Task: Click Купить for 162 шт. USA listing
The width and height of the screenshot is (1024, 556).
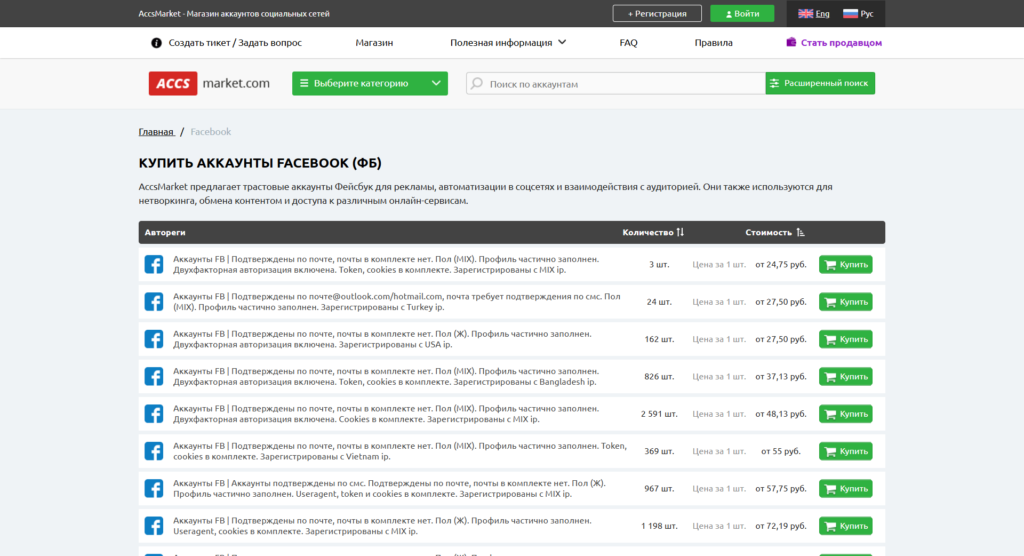Action: (846, 339)
